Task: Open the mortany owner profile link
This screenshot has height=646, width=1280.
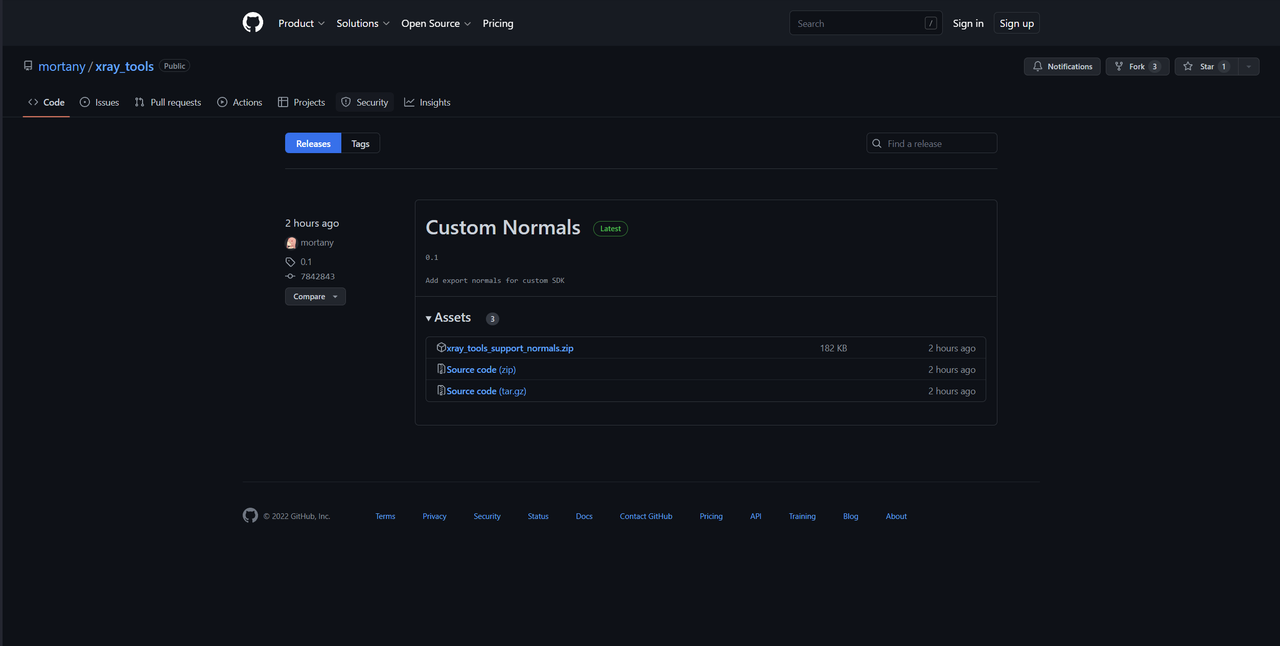Action: pos(62,66)
